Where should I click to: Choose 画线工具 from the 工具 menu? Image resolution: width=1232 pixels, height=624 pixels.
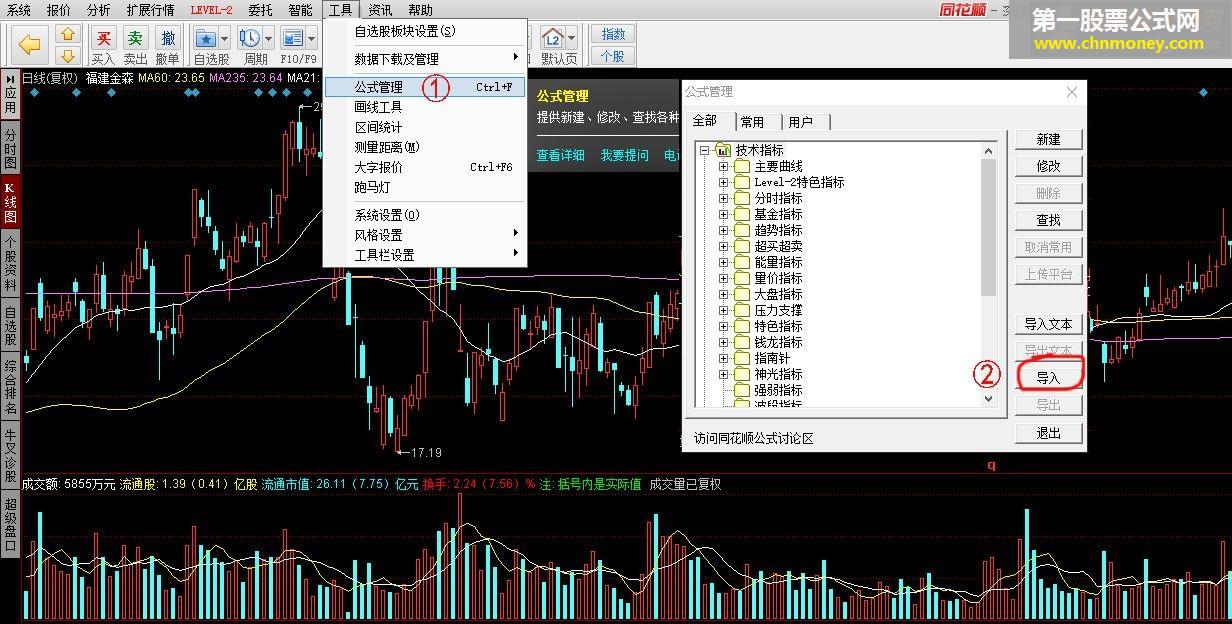coord(425,107)
